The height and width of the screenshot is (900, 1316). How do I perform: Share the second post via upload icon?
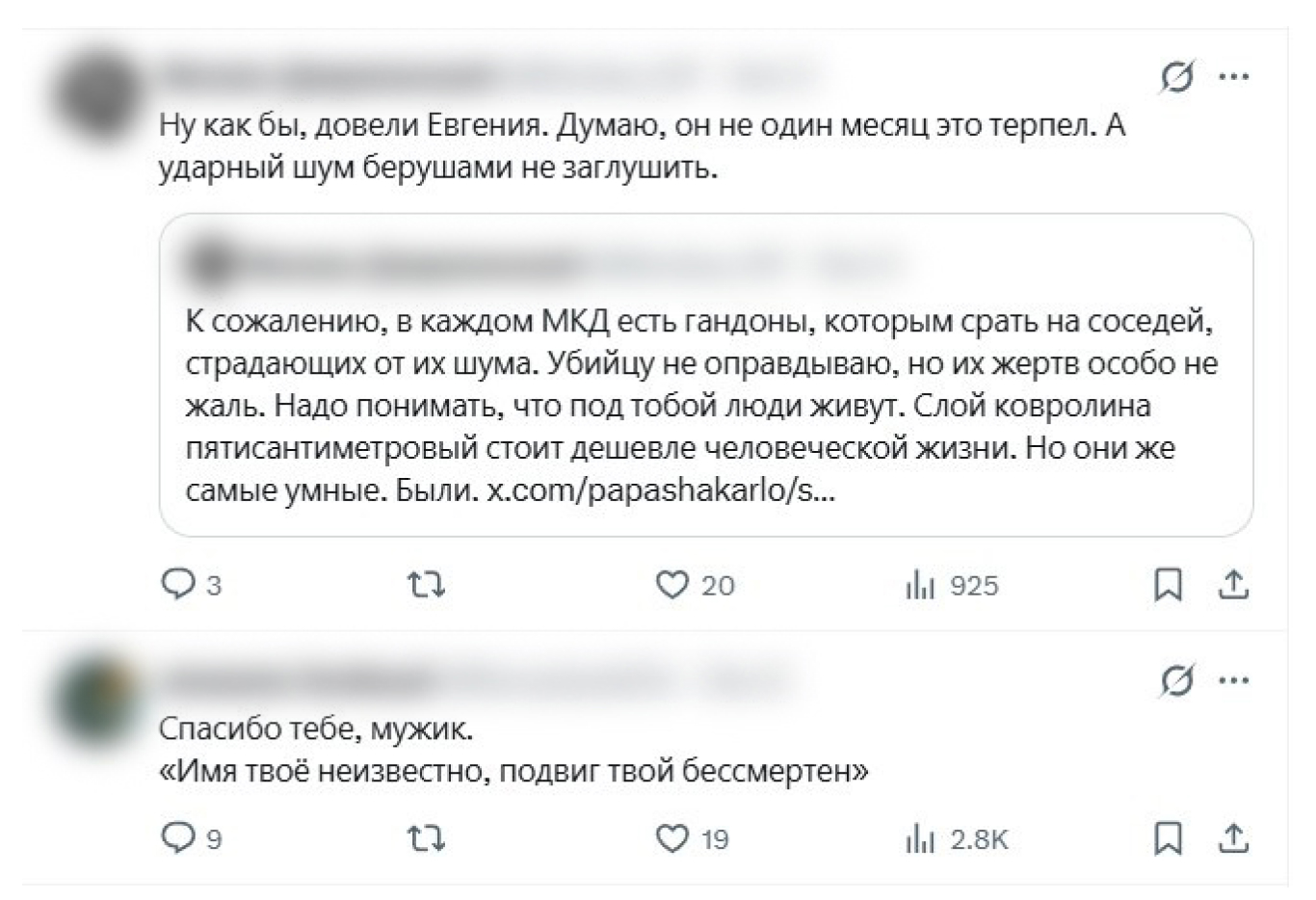(x=1233, y=838)
